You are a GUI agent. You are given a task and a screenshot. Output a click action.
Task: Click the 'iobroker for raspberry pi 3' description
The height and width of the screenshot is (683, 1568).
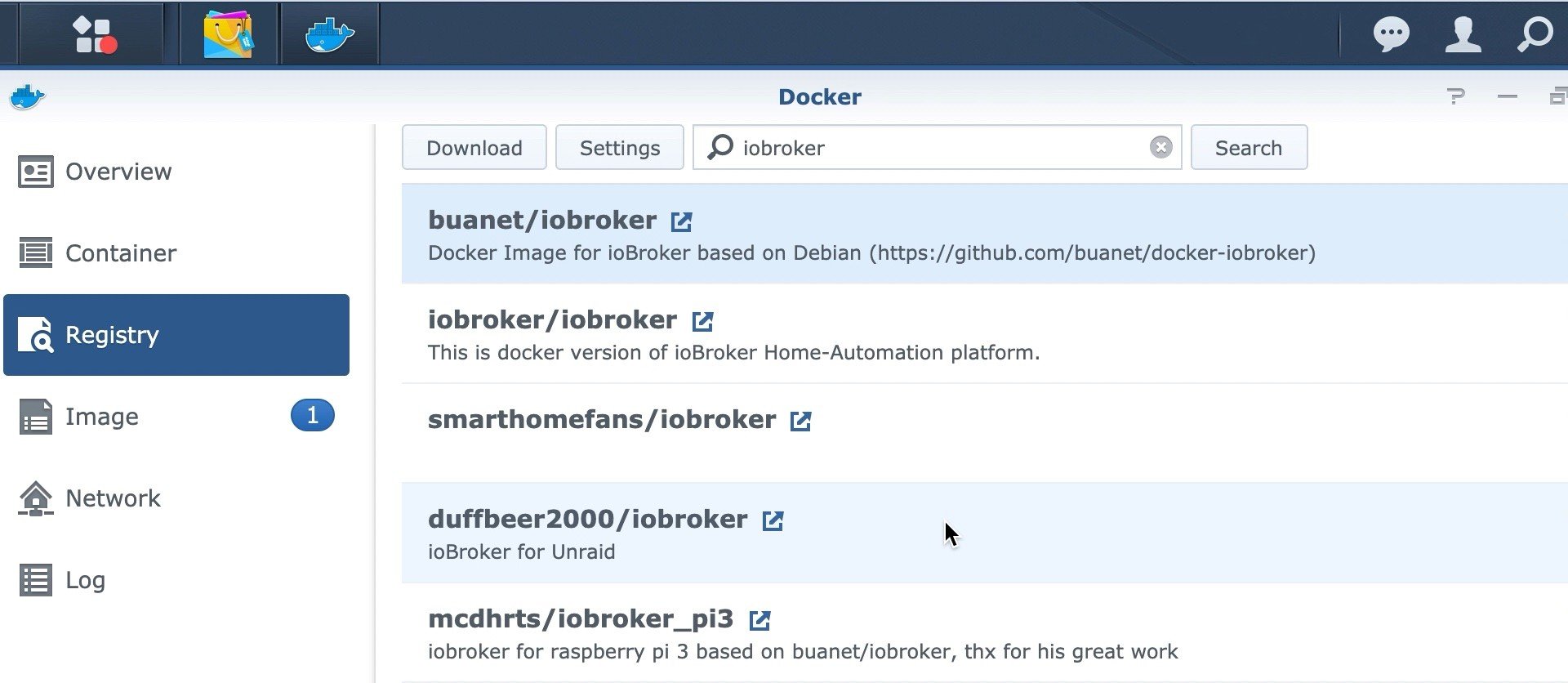(803, 652)
